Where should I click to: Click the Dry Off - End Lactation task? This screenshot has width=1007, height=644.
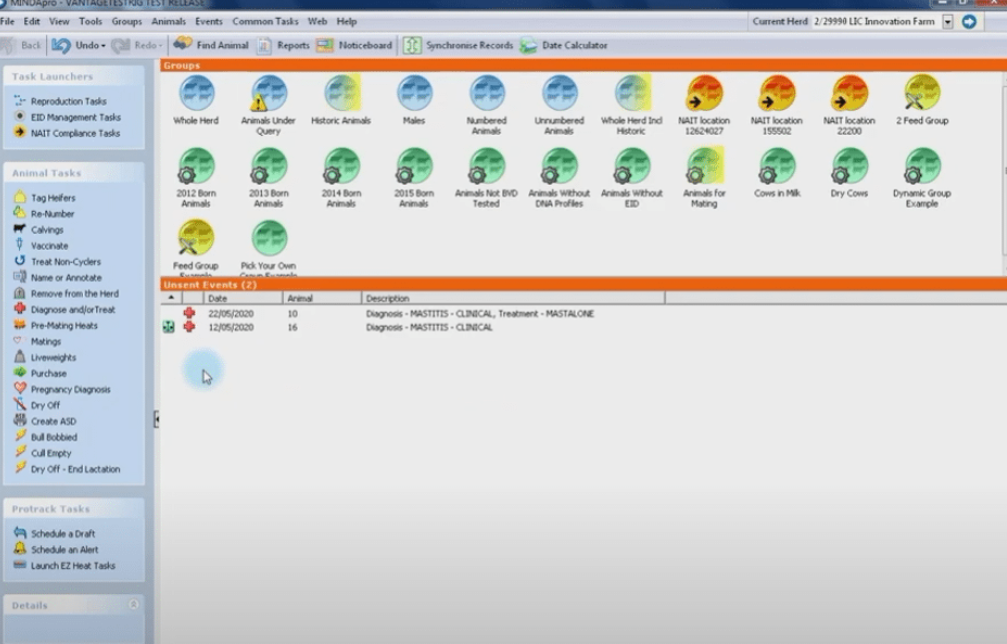[x=67, y=469]
